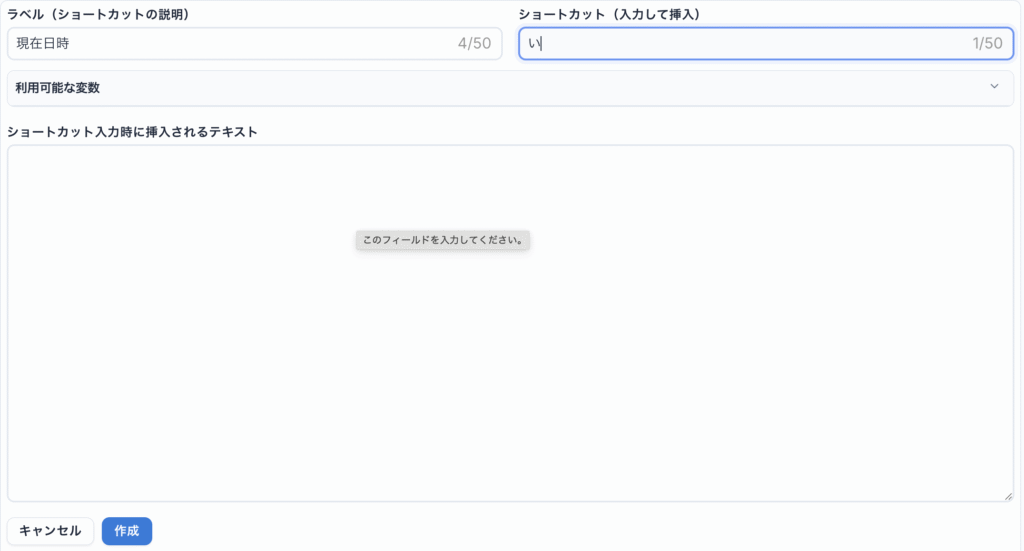Image resolution: width=1024 pixels, height=551 pixels.
Task: Click the middle of the 利用可能な変数 bar
Action: [x=510, y=88]
